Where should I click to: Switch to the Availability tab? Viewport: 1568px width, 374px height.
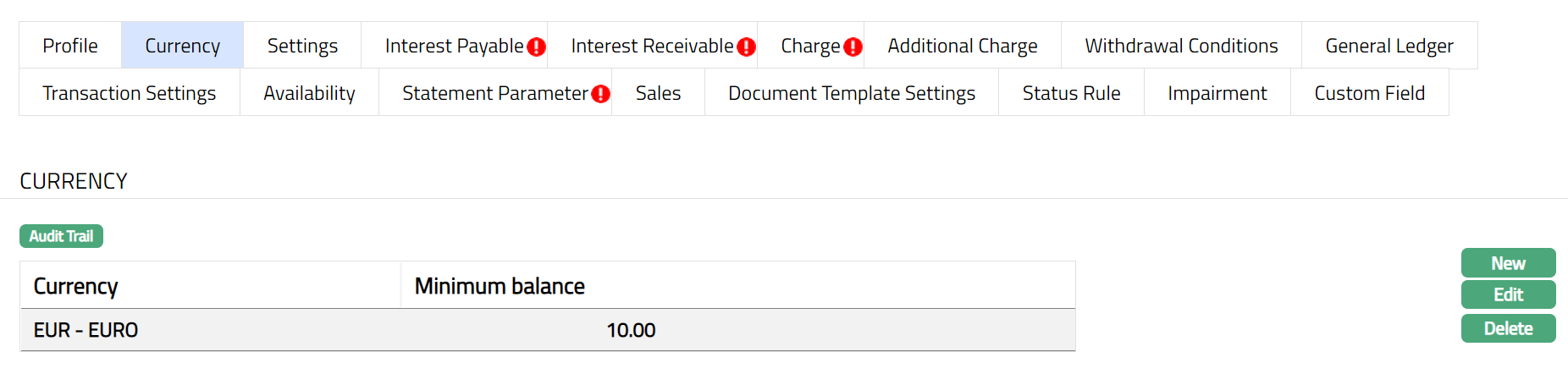click(x=309, y=93)
